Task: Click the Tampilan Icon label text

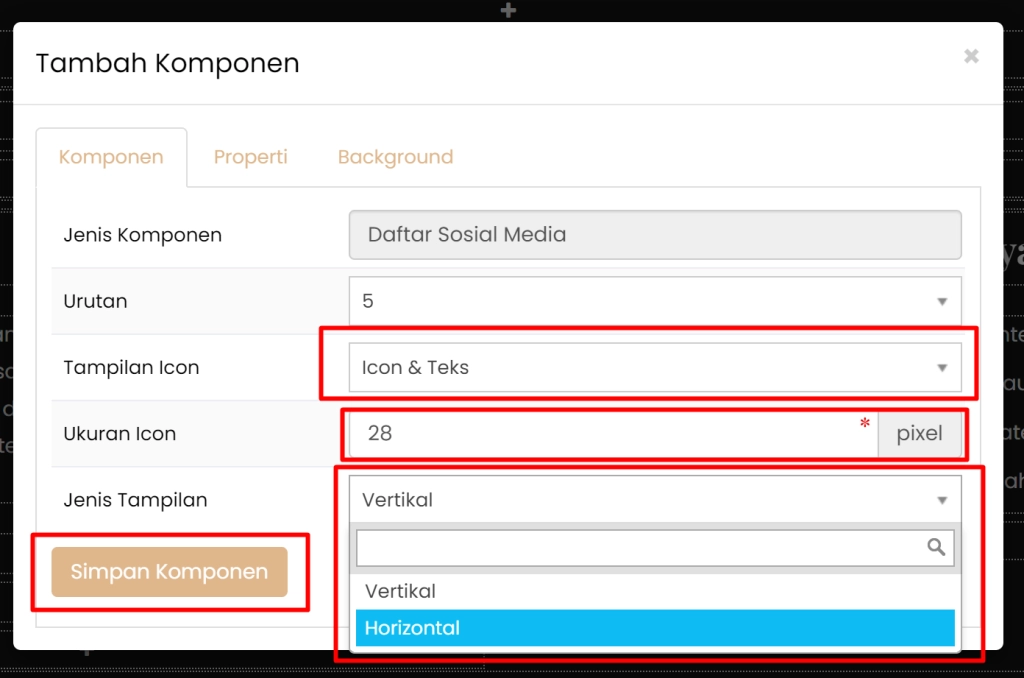Action: (131, 368)
